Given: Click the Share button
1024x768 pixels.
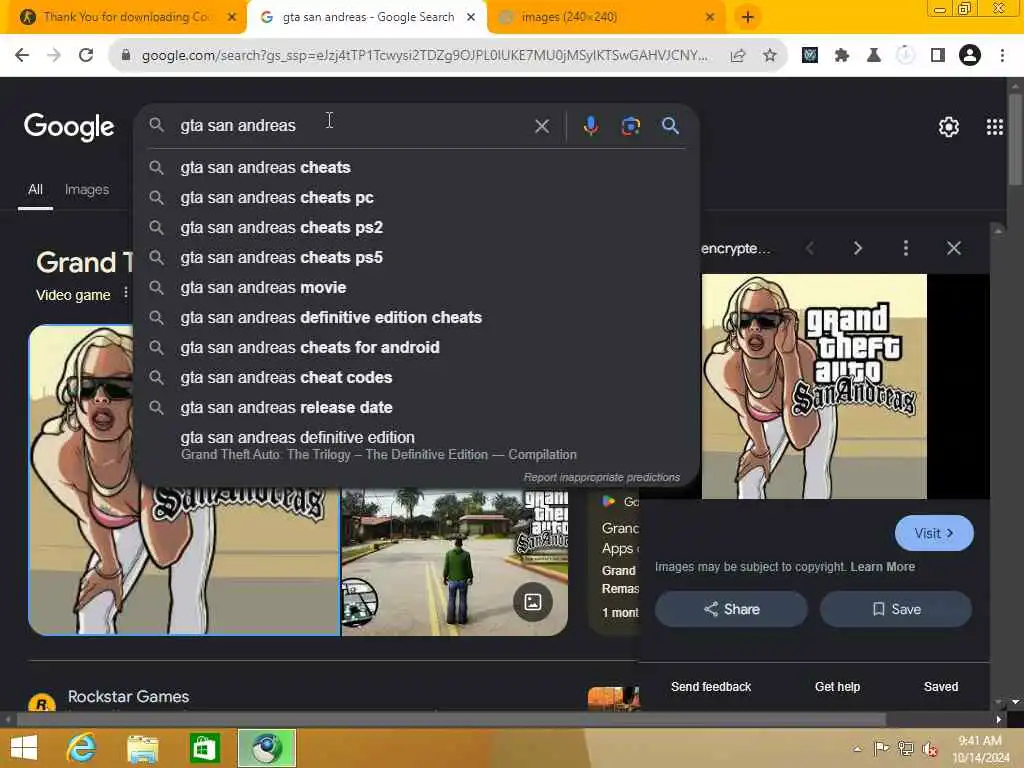Looking at the screenshot, I should [731, 609].
